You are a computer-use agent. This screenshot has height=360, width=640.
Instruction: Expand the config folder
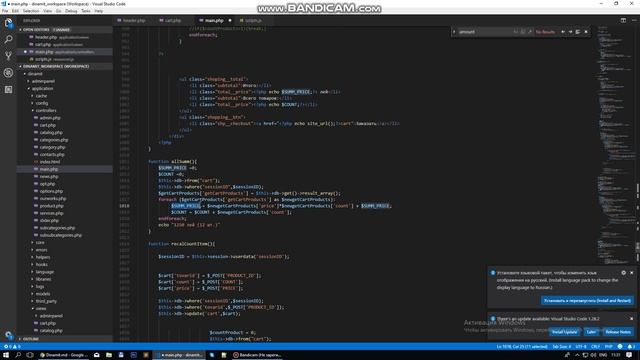point(42,103)
